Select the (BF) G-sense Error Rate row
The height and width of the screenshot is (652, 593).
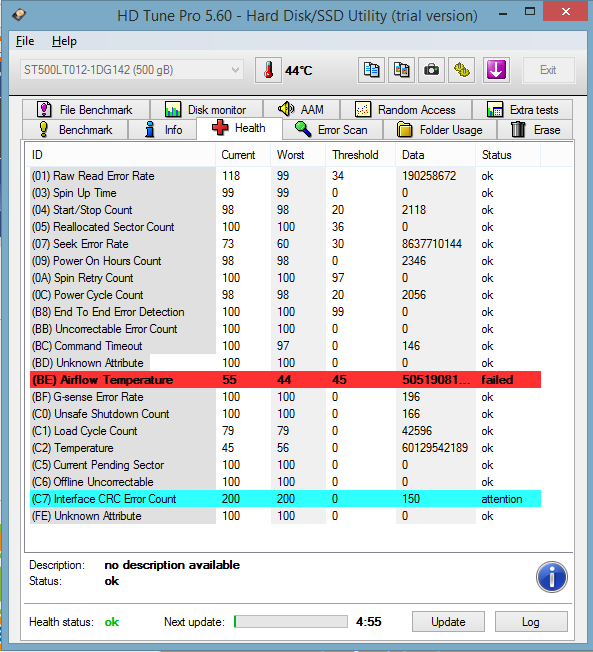285,397
